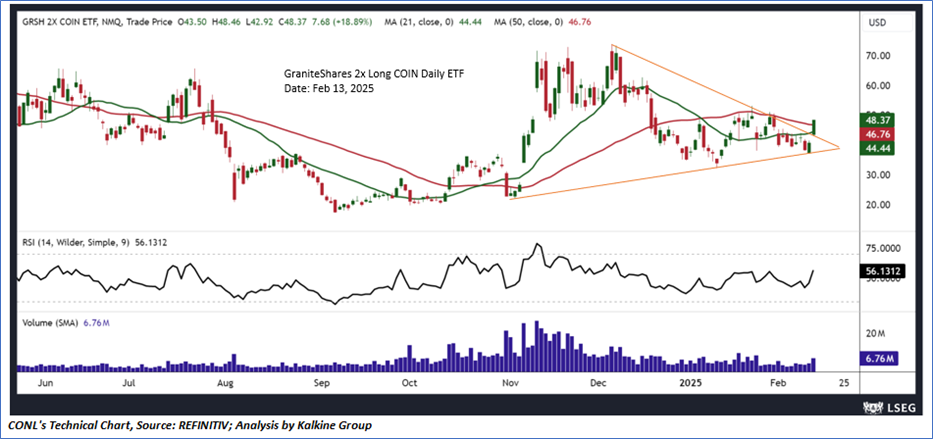This screenshot has height=439, width=933.
Task: Click the chart caption text about CONL's Technical Chart
Action: [x=190, y=425]
